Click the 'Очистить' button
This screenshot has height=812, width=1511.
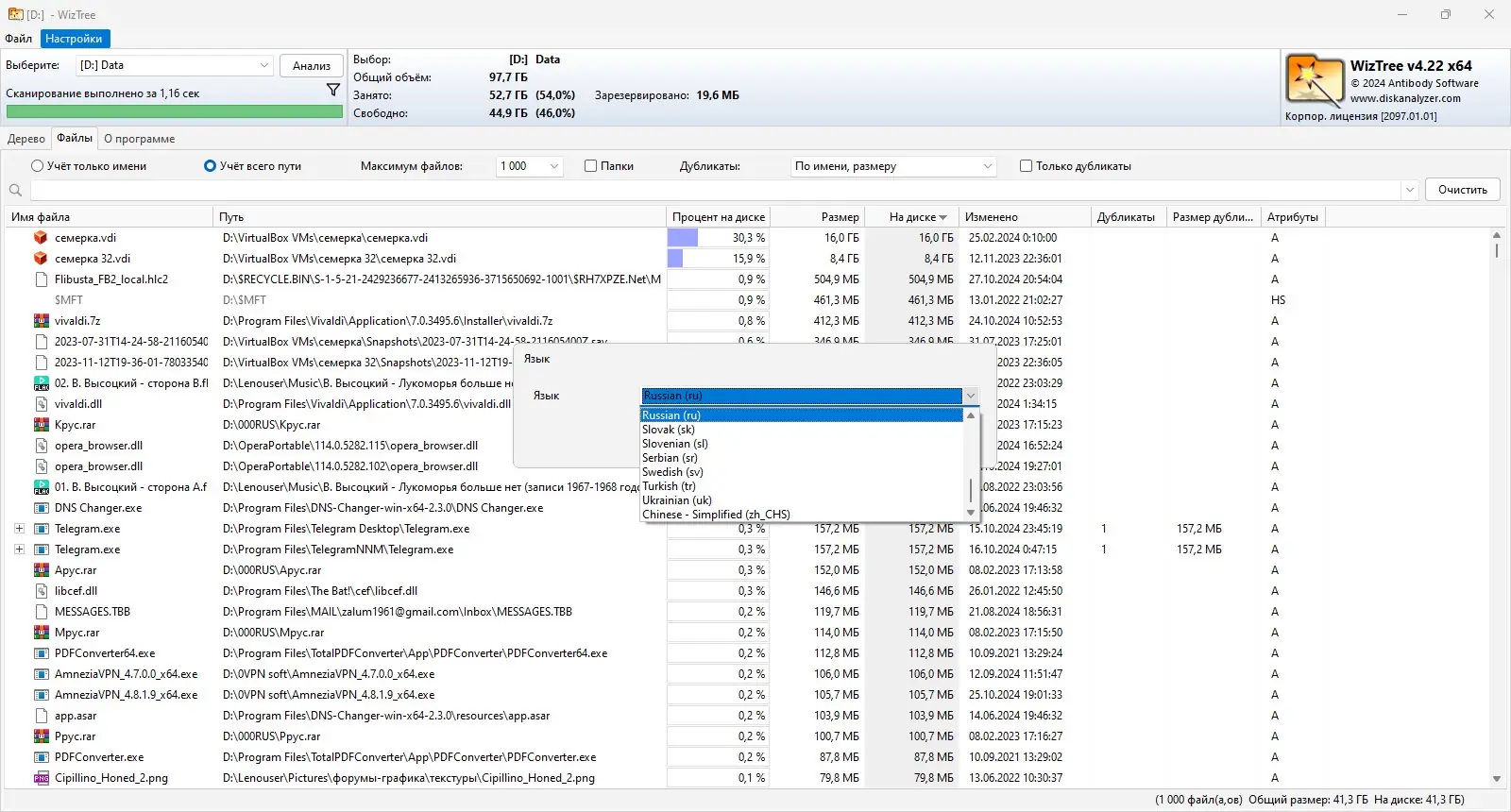point(1463,190)
